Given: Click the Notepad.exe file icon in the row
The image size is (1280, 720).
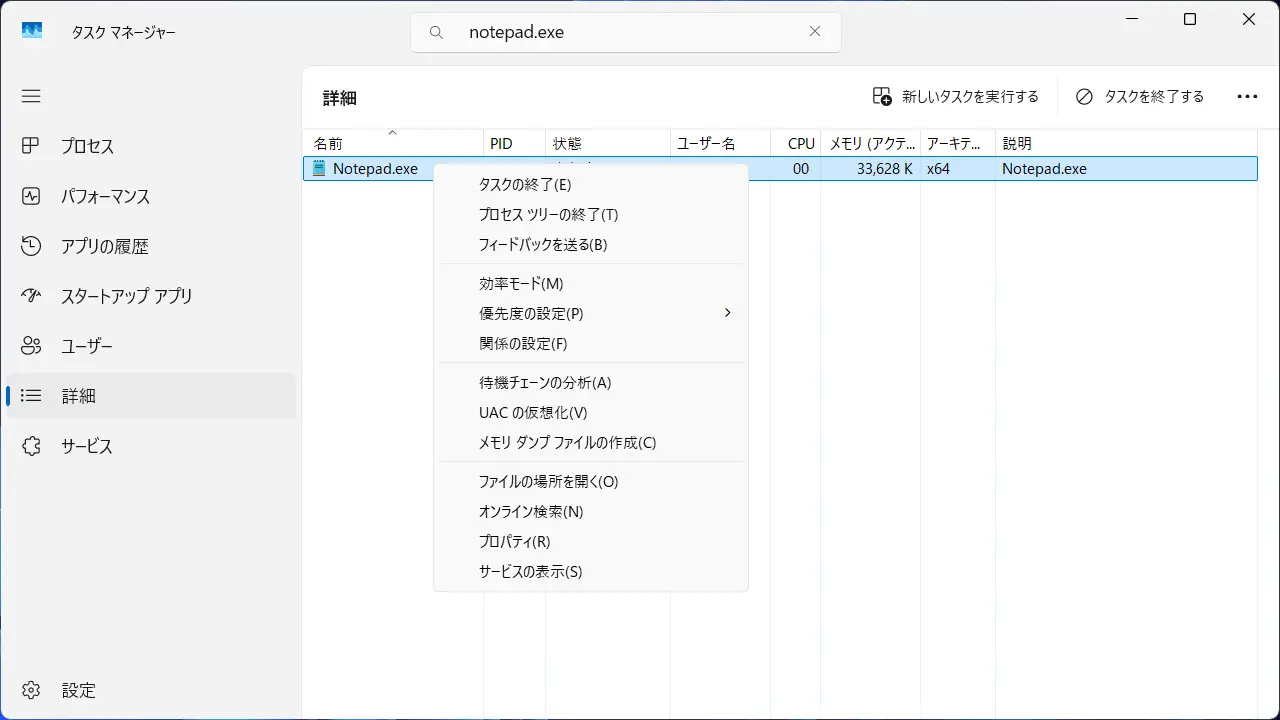Looking at the screenshot, I should click(319, 168).
